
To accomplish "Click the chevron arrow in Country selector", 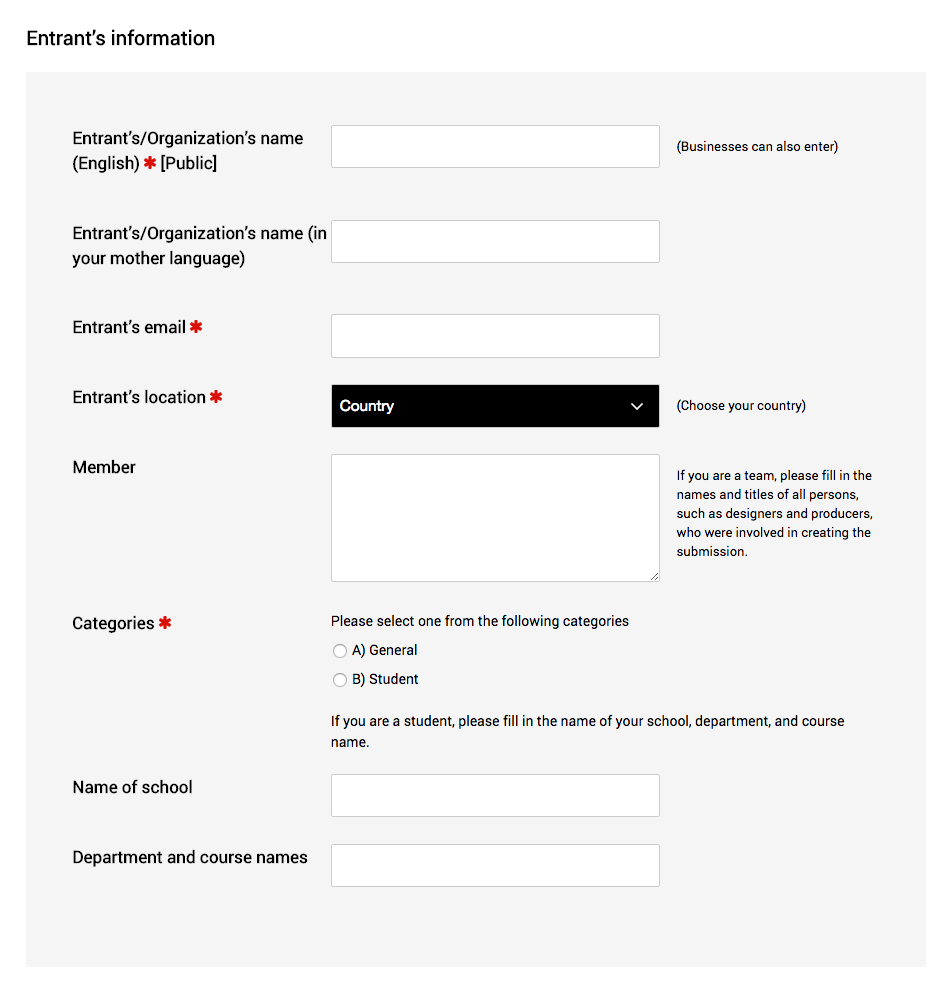I will pos(636,406).
